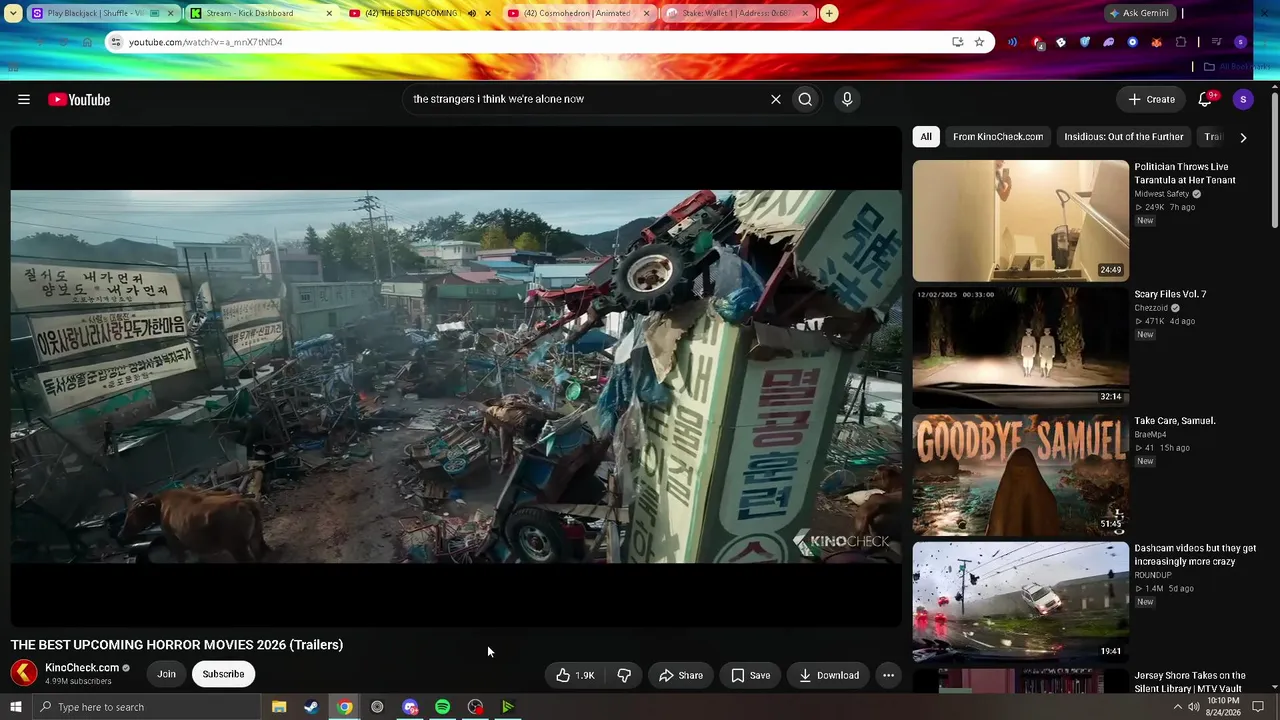Open the Chrome extensions puzzle icon

point(1181,42)
